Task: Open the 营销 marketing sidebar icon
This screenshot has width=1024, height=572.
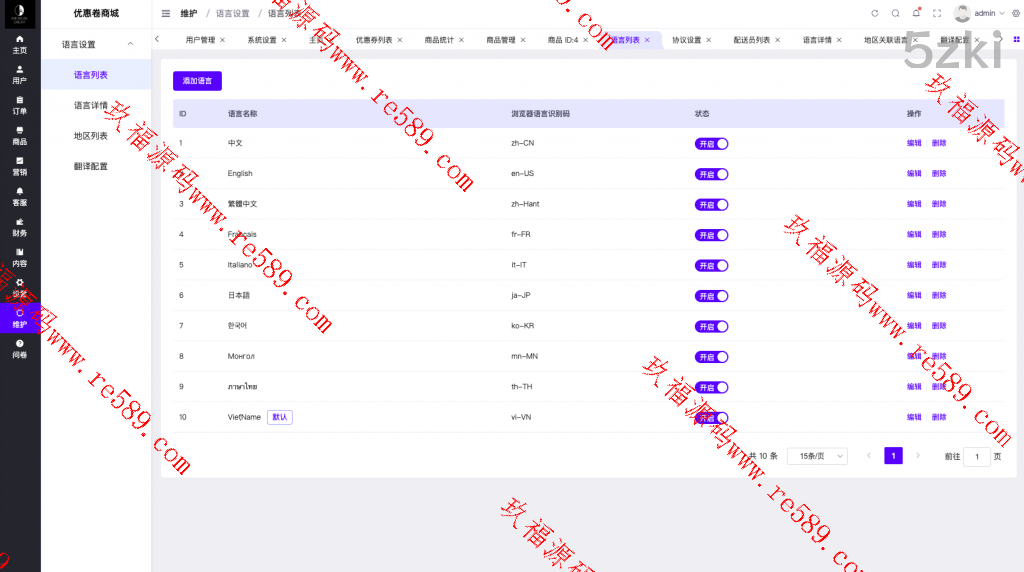Action: (20, 167)
